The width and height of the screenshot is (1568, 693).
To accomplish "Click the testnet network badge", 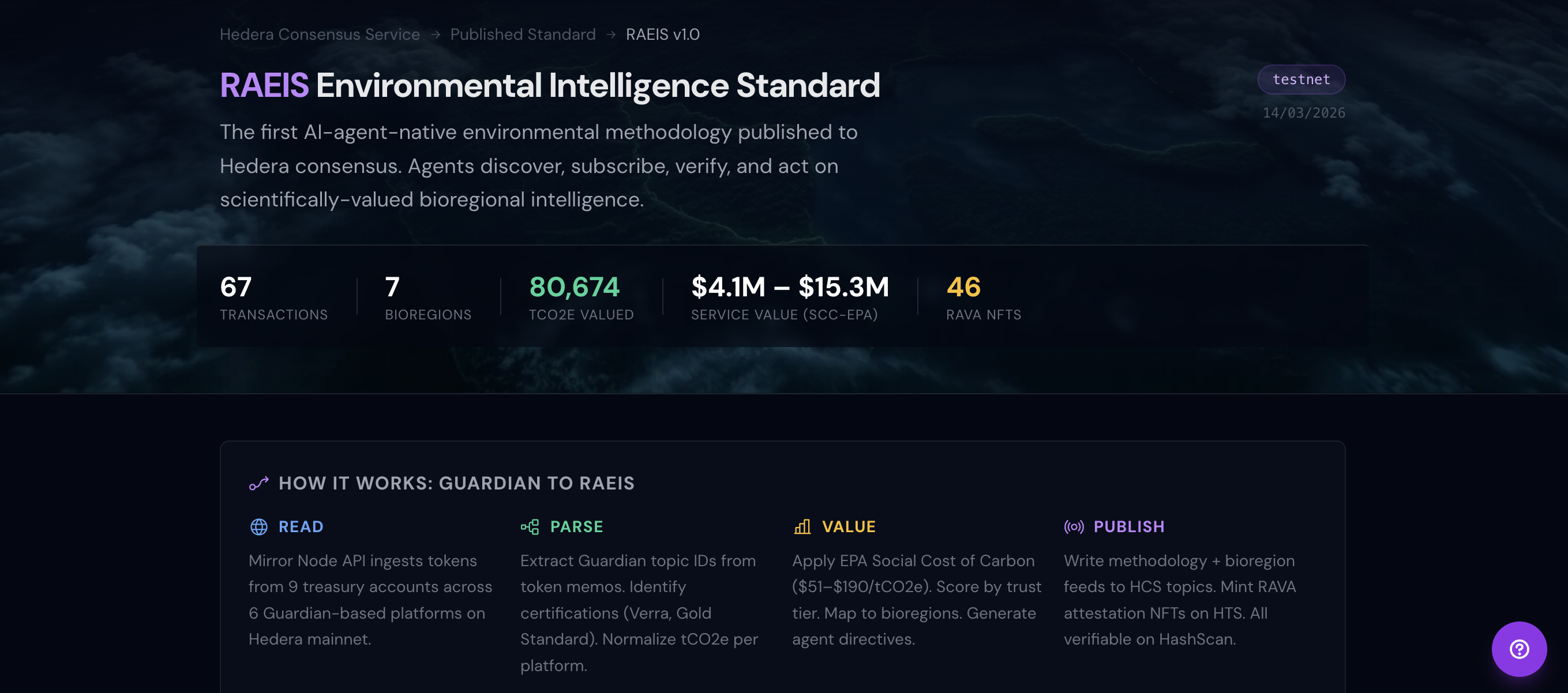I will 1301,80.
